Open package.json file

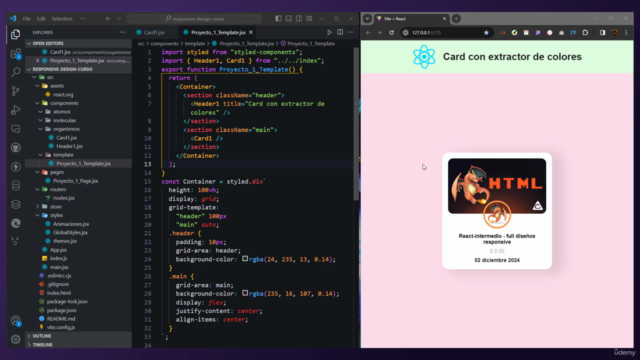[61, 310]
